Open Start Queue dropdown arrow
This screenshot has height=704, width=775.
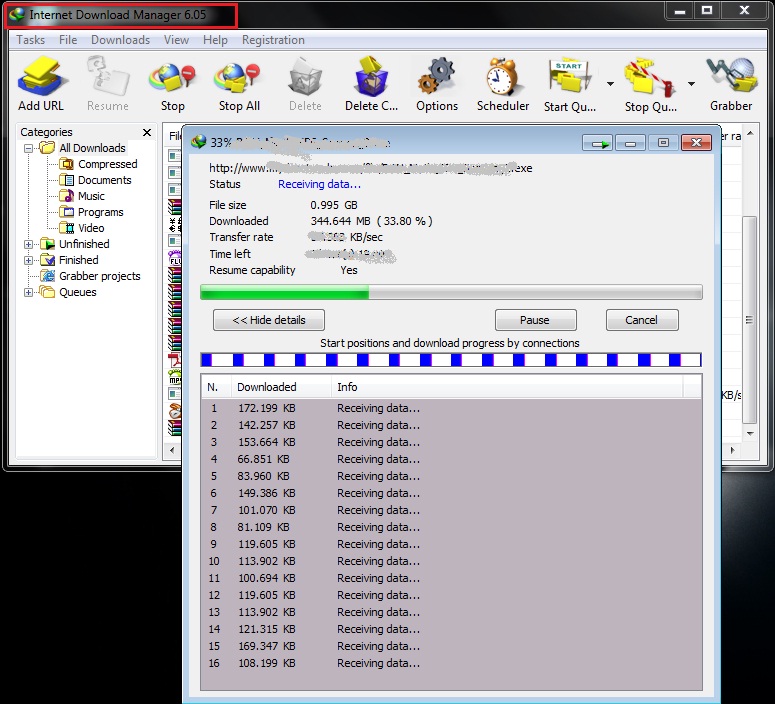tap(610, 84)
